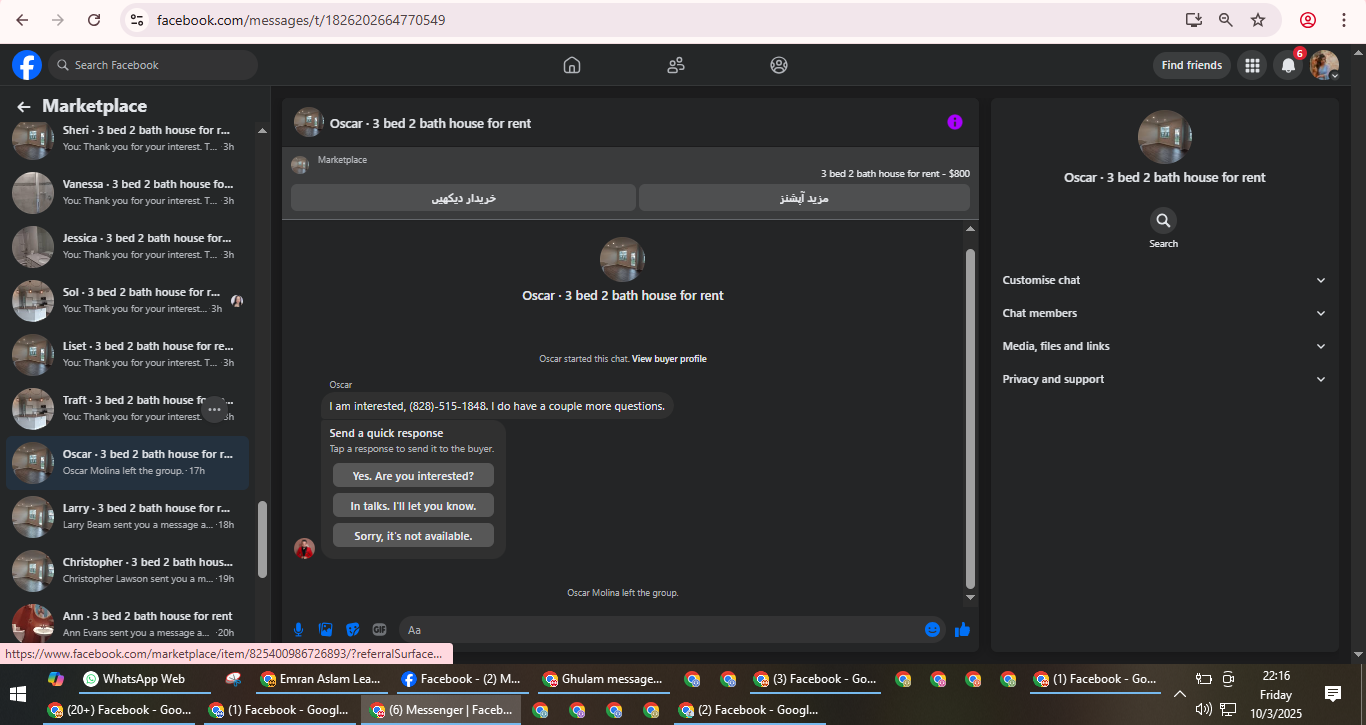Go to the Facebook home feed icon
The height and width of the screenshot is (725, 1366).
click(x=572, y=65)
